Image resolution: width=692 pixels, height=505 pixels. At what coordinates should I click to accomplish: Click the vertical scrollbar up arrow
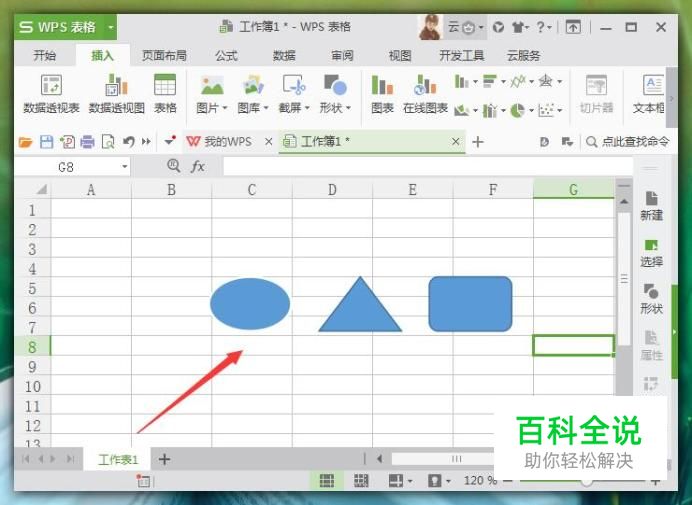[624, 202]
